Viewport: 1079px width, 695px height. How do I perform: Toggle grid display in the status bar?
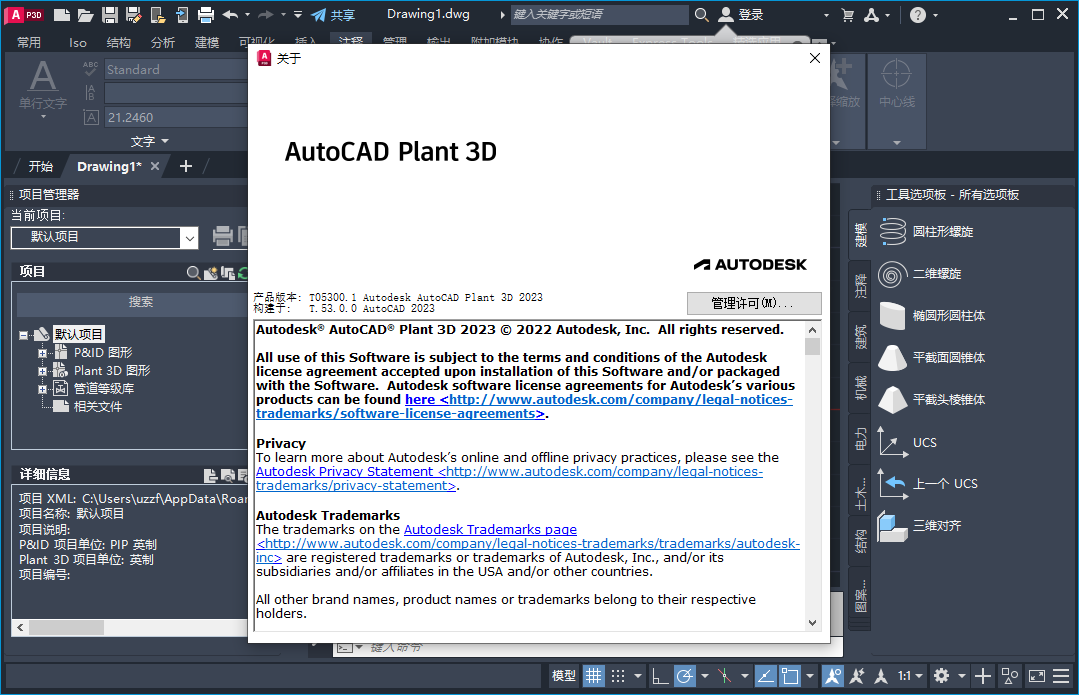tap(593, 676)
